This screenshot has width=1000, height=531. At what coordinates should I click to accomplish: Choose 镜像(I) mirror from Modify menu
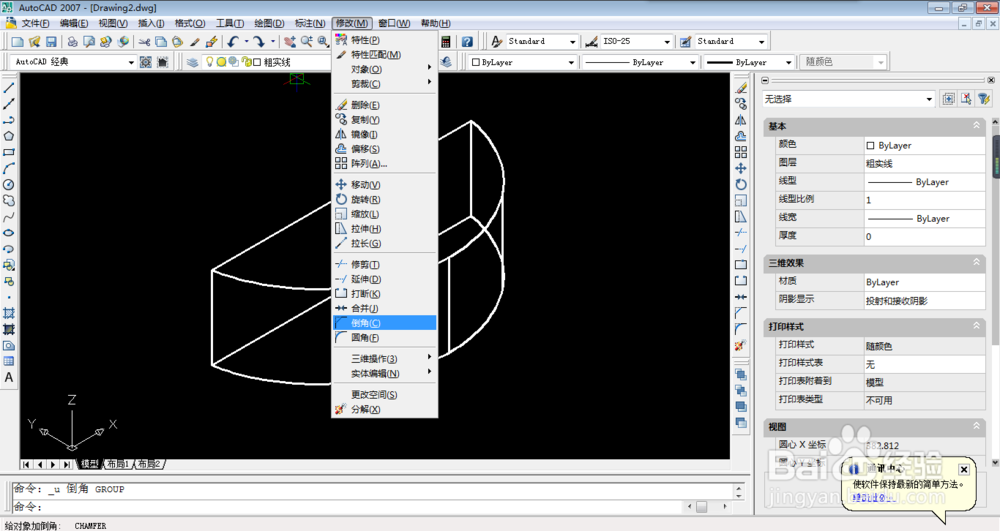point(385,135)
